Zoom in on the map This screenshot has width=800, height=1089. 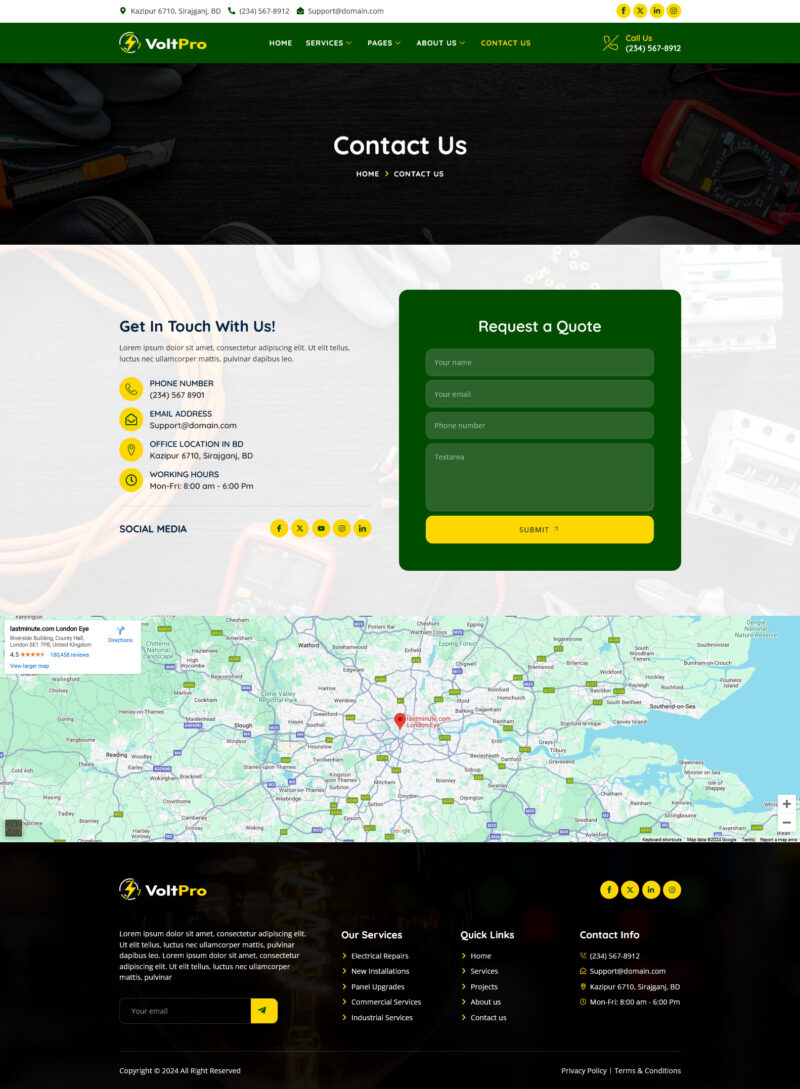click(787, 804)
